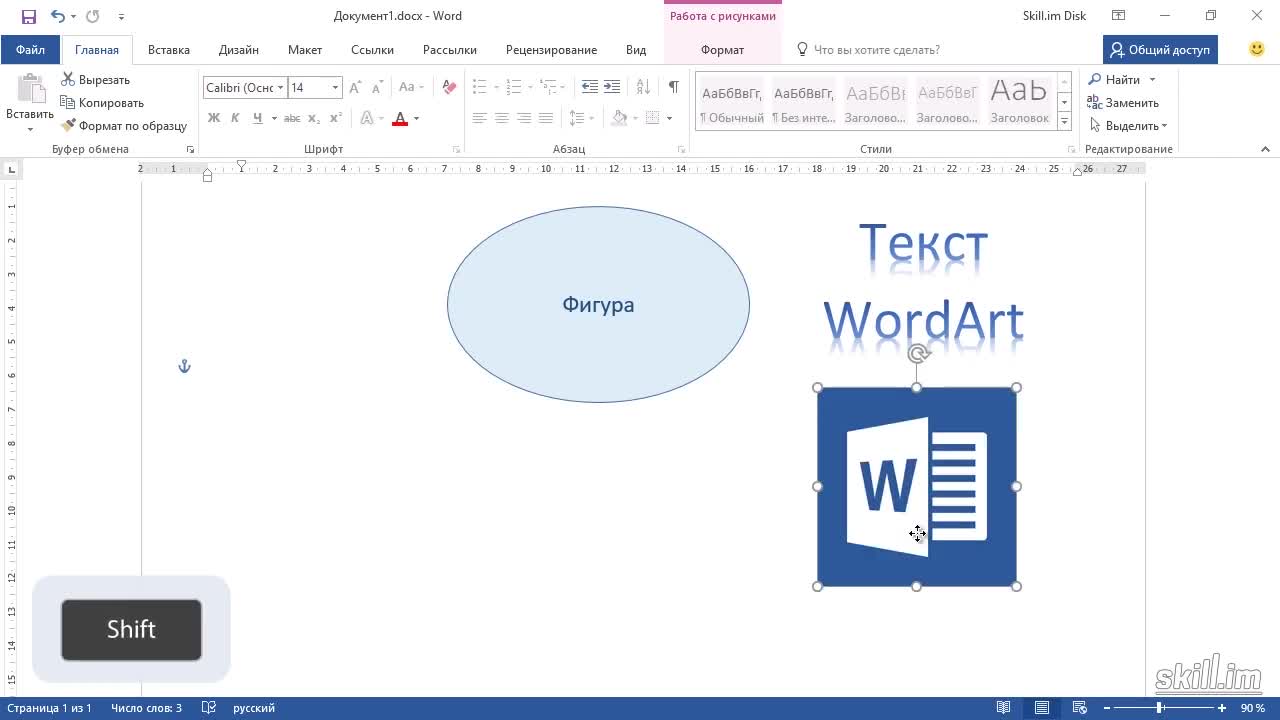The image size is (1280, 720).
Task: Sort the text alphabetically
Action: click(x=643, y=88)
